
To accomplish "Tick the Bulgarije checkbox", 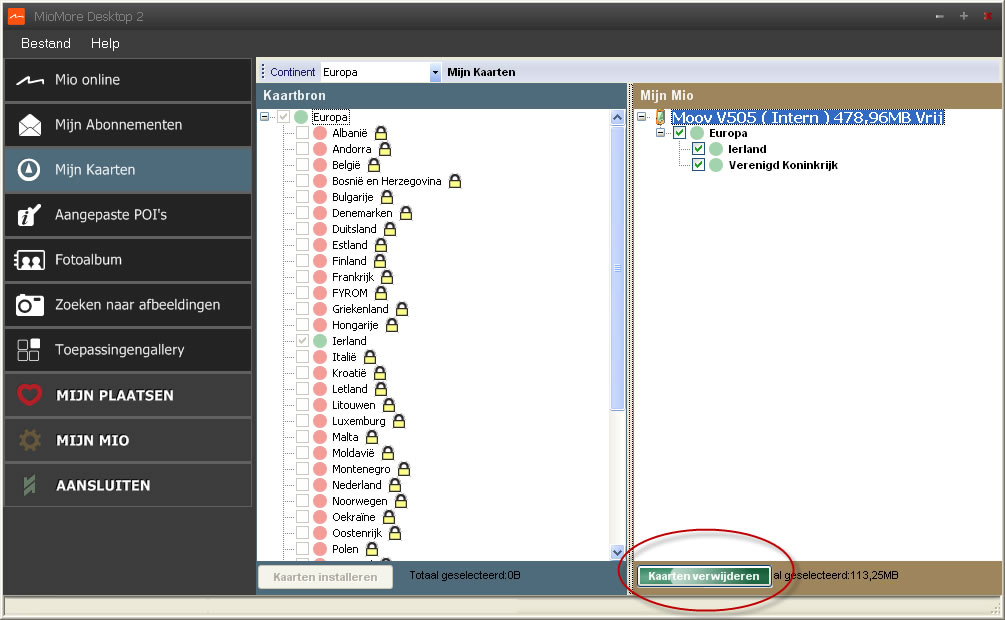I will point(303,197).
